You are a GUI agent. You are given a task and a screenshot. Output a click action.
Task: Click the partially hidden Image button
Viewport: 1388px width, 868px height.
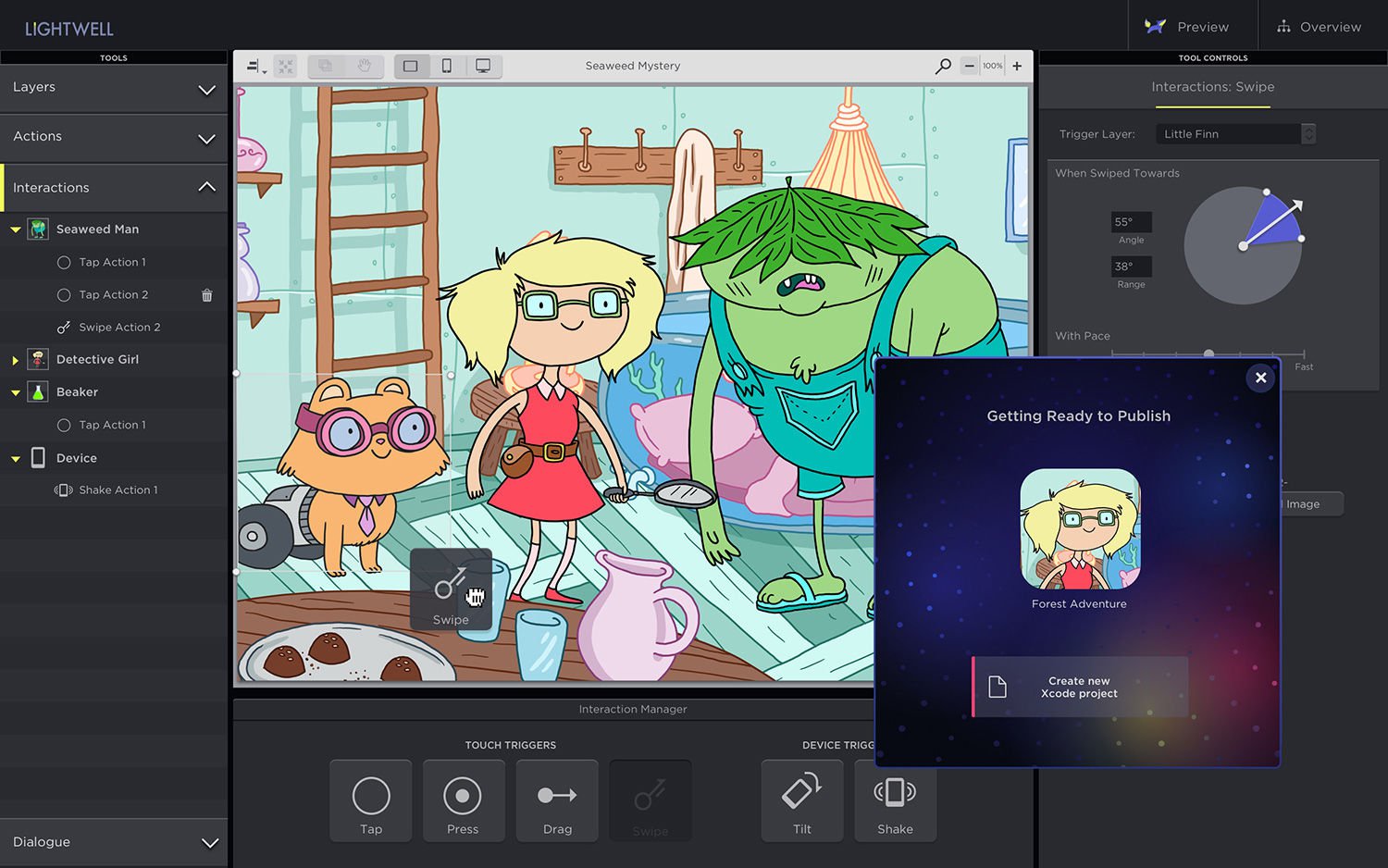point(1310,504)
